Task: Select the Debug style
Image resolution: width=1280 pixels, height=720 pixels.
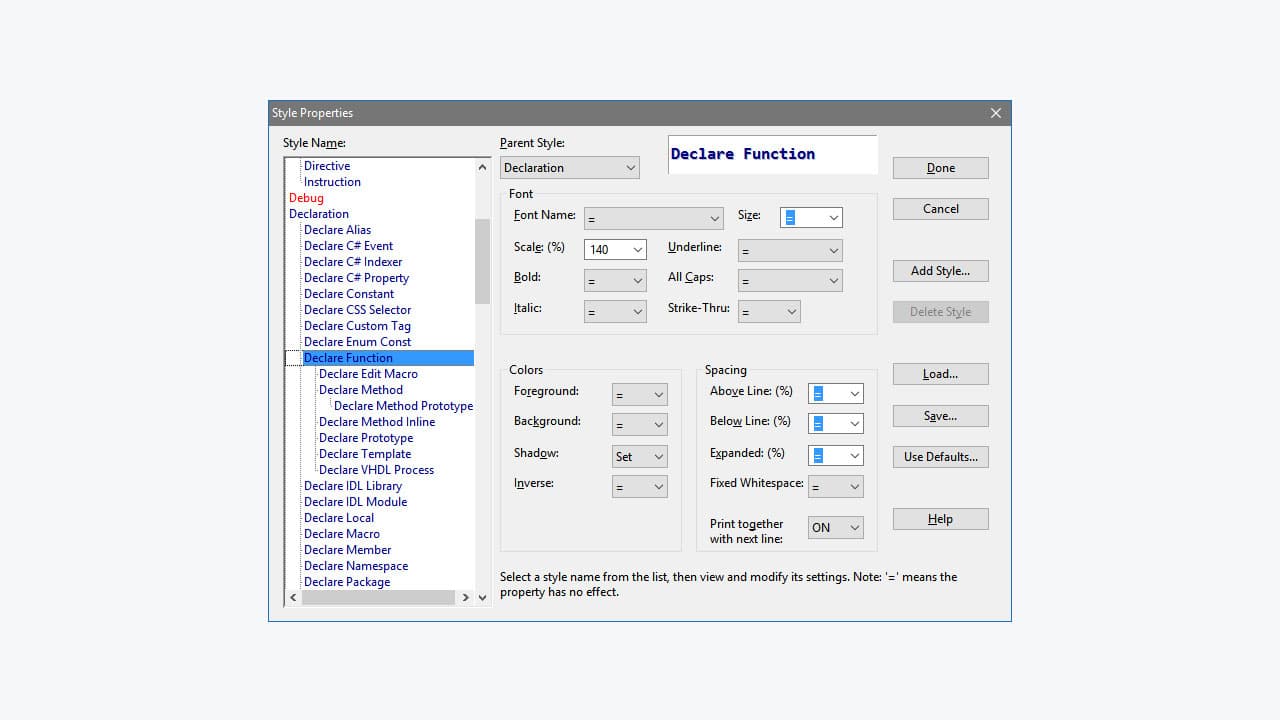Action: pyautogui.click(x=306, y=197)
